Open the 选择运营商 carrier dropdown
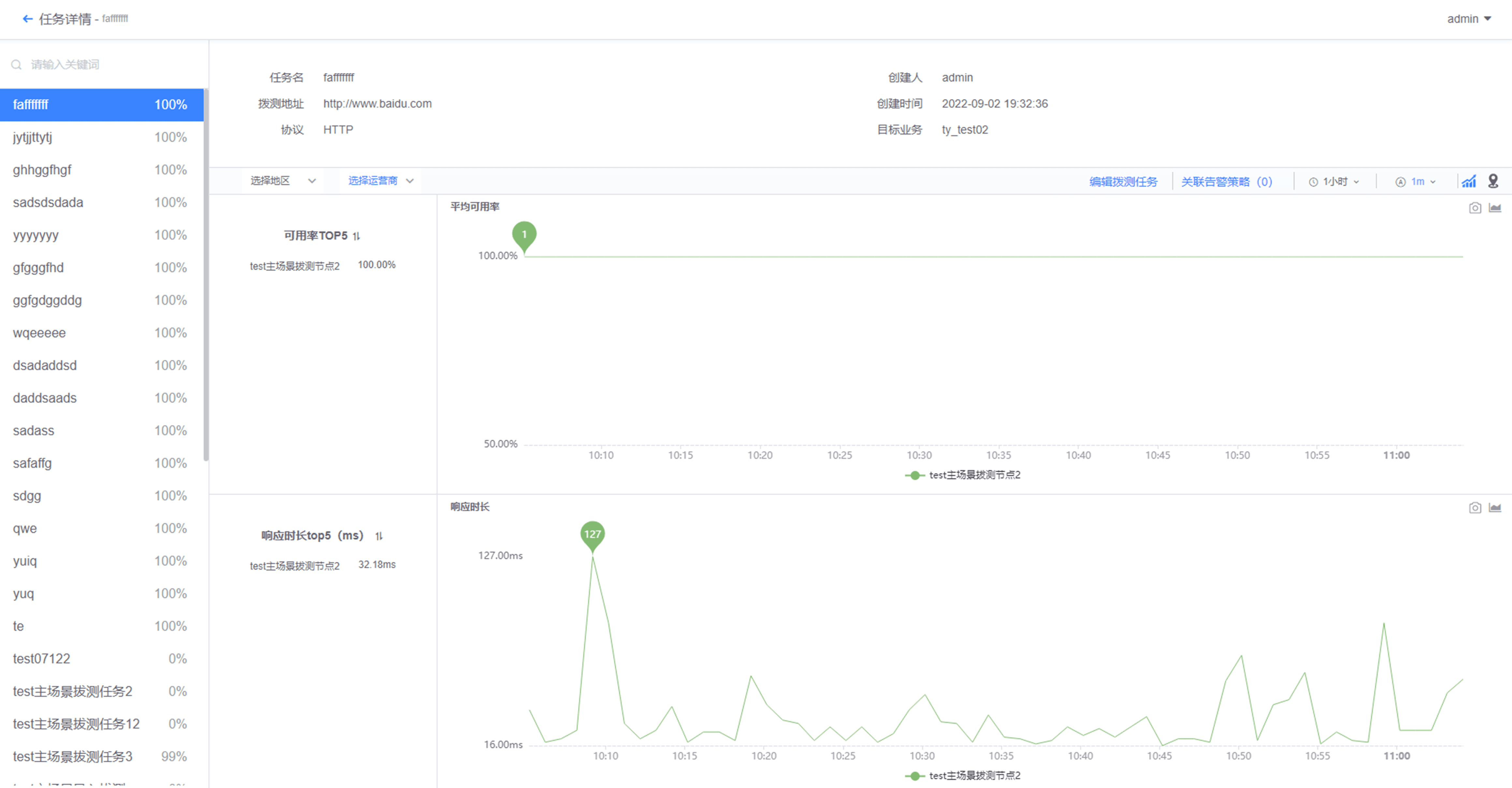The height and width of the screenshot is (788, 1512). click(381, 181)
